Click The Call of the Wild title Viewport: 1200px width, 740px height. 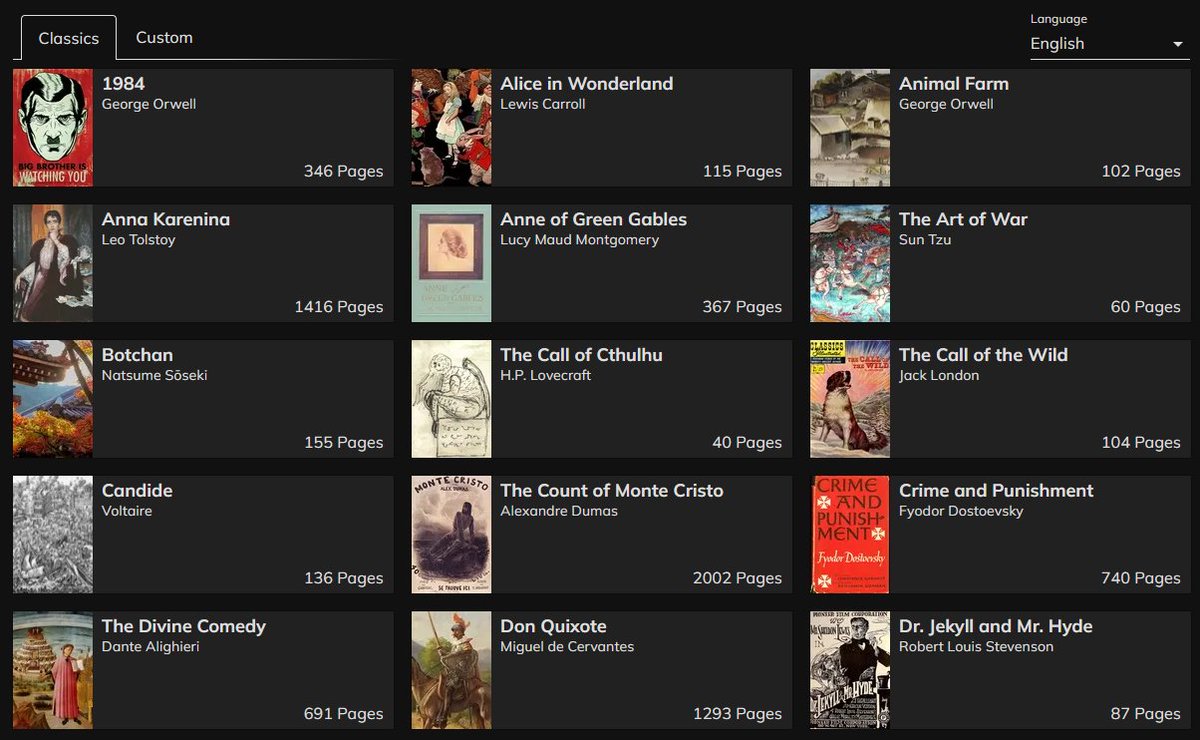tap(983, 355)
